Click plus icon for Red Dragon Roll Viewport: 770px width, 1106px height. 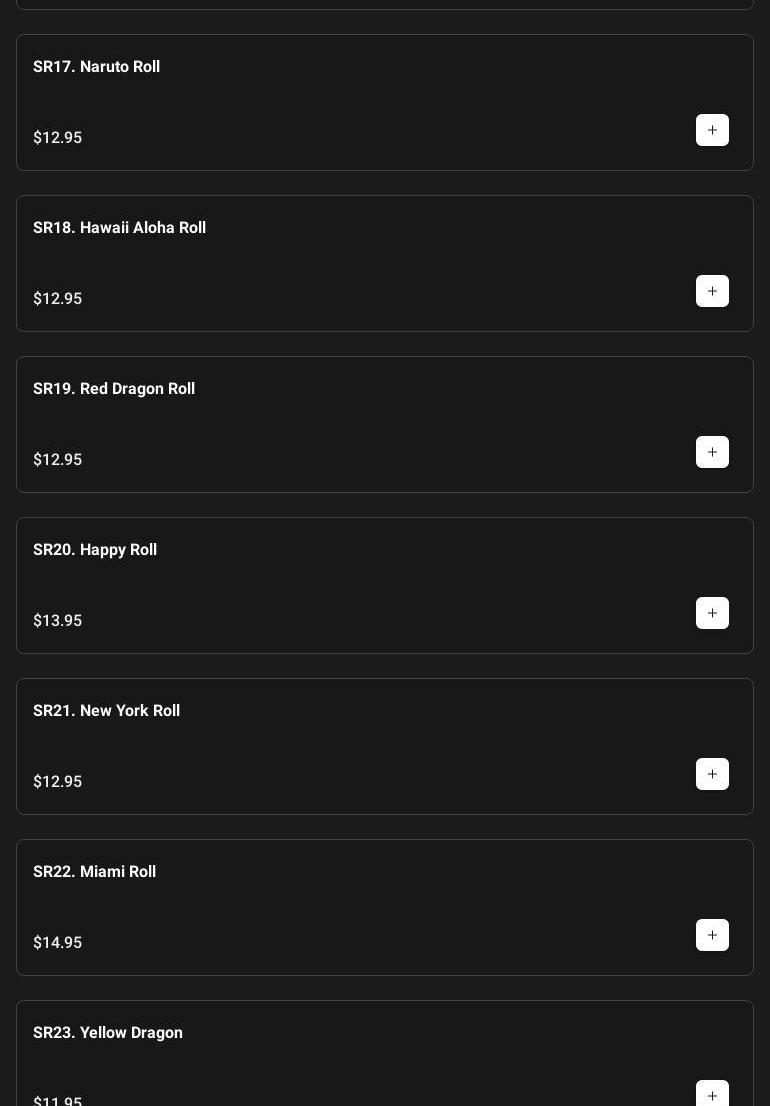tap(712, 452)
